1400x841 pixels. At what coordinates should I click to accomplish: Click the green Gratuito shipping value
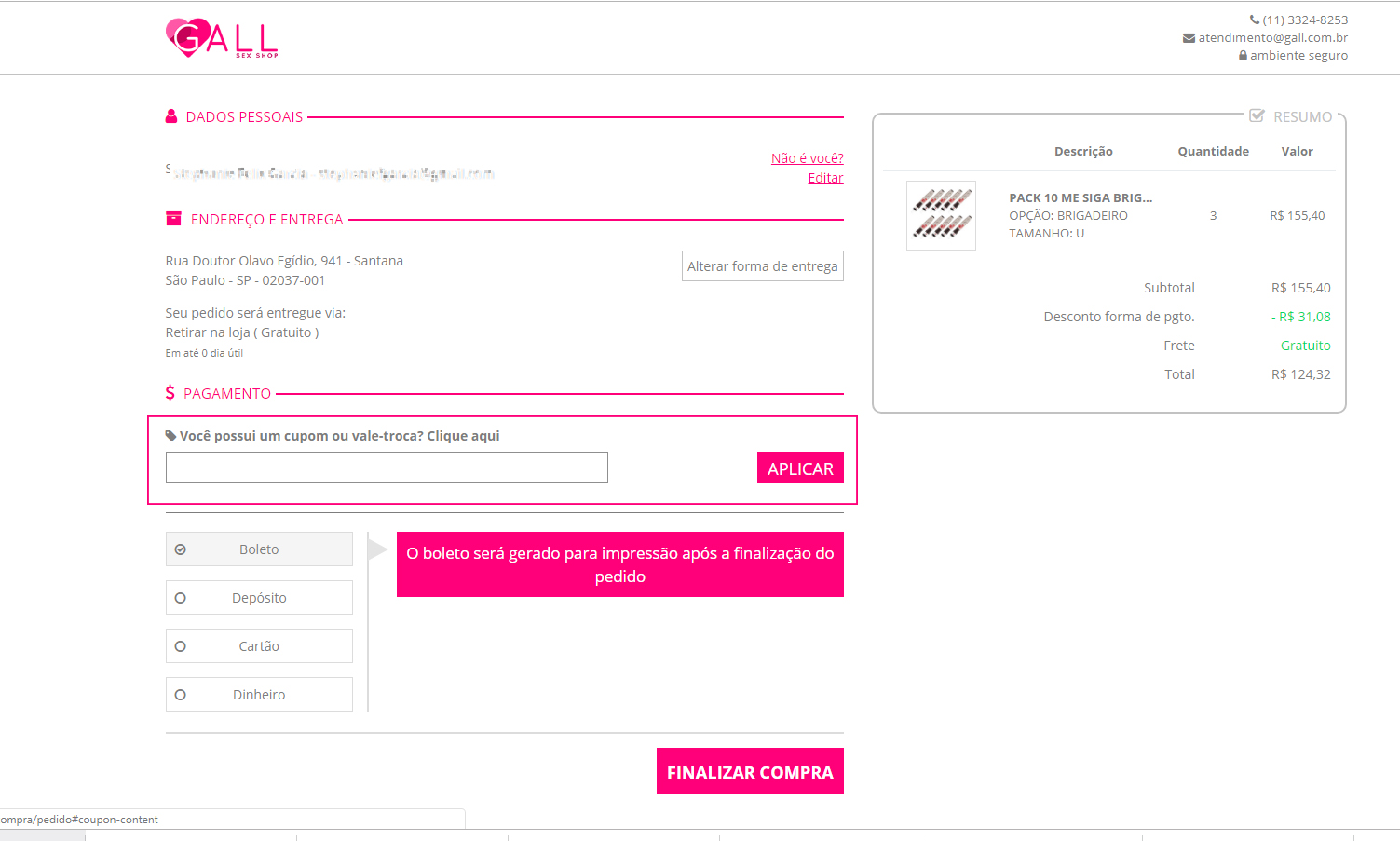pyautogui.click(x=1306, y=346)
